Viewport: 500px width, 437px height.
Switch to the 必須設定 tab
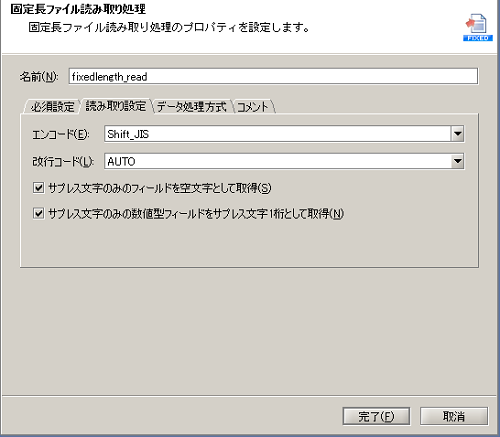coord(52,107)
